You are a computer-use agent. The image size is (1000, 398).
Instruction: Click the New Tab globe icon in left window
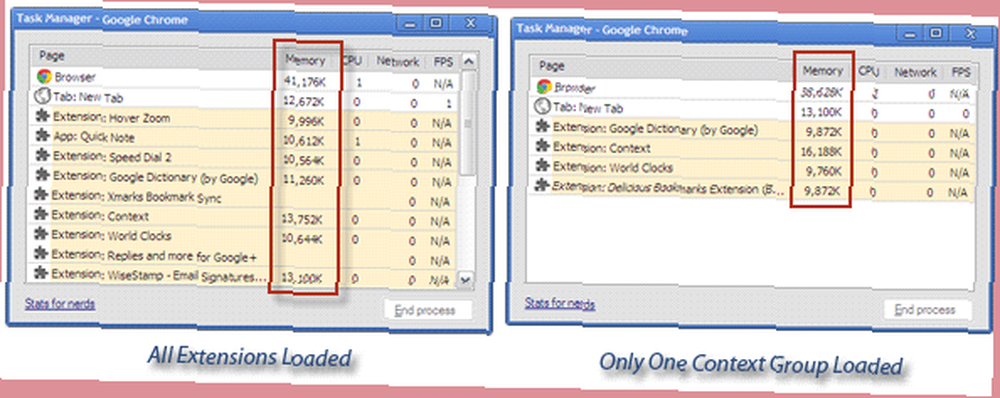pyautogui.click(x=42, y=98)
